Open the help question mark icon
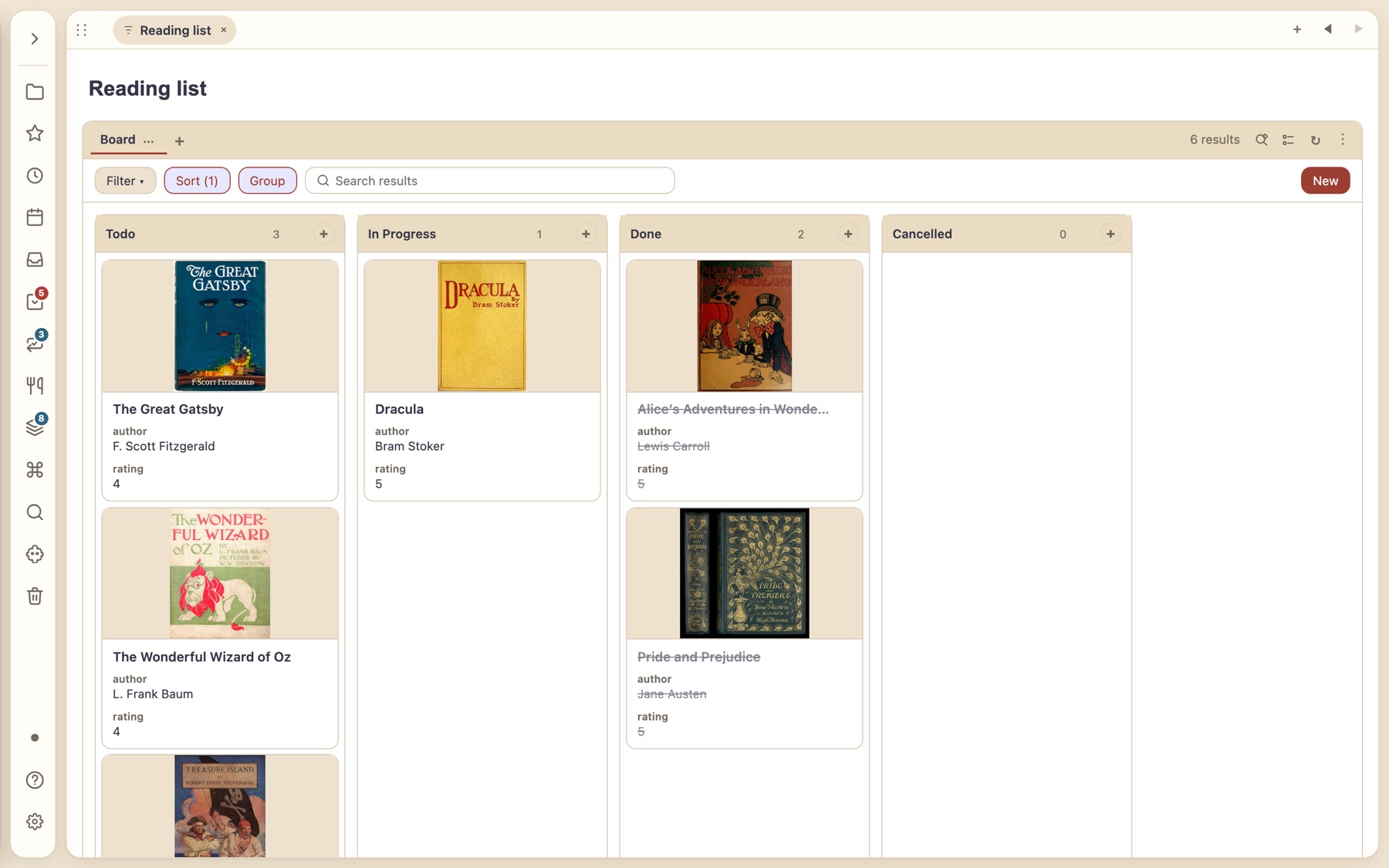Screen dimensions: 1389x868 click(x=35, y=780)
